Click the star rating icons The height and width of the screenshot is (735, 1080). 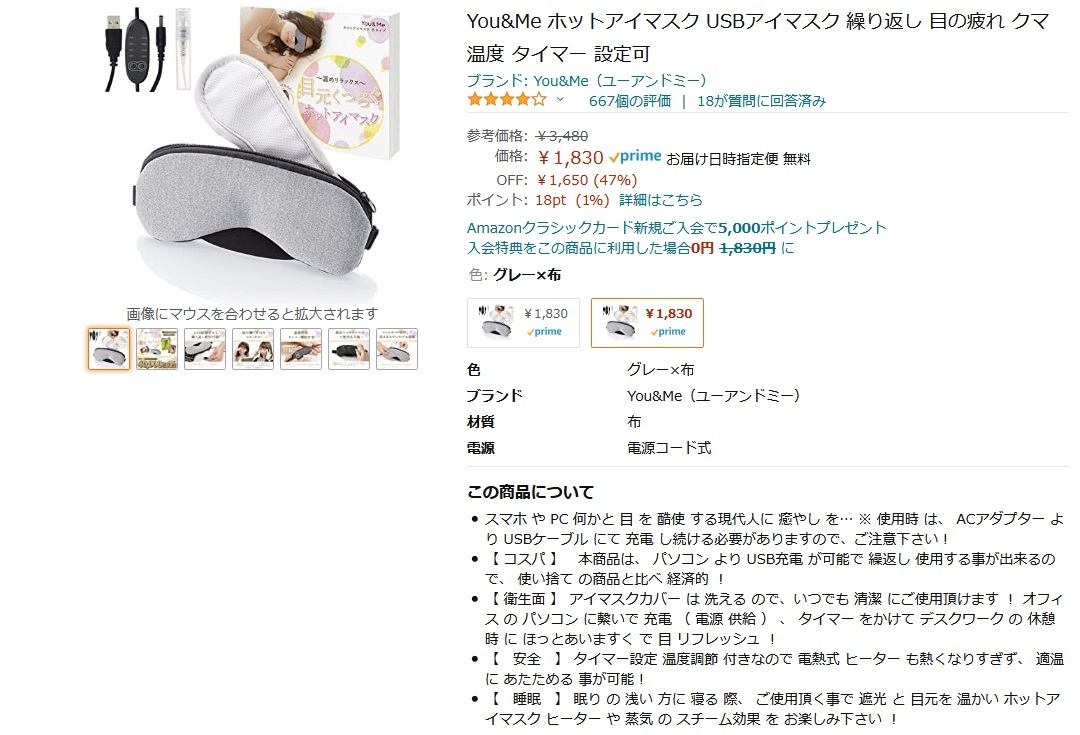pyautogui.click(x=507, y=101)
